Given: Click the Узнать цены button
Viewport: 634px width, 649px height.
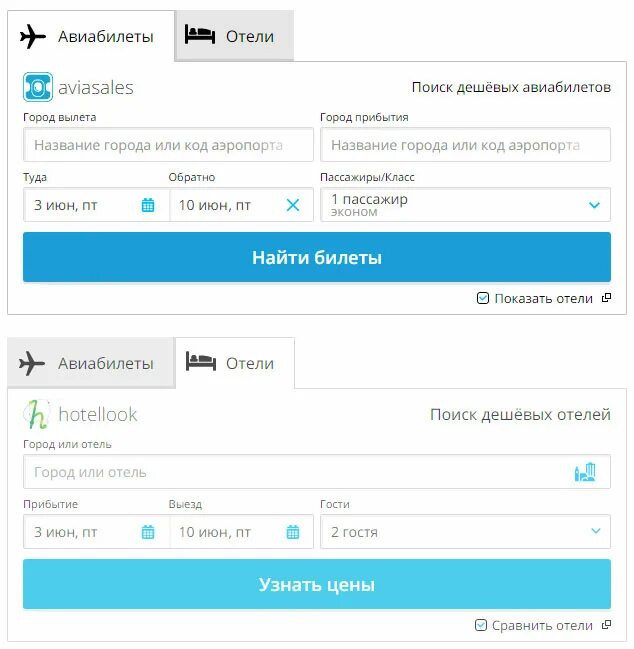Looking at the screenshot, I should 317,584.
